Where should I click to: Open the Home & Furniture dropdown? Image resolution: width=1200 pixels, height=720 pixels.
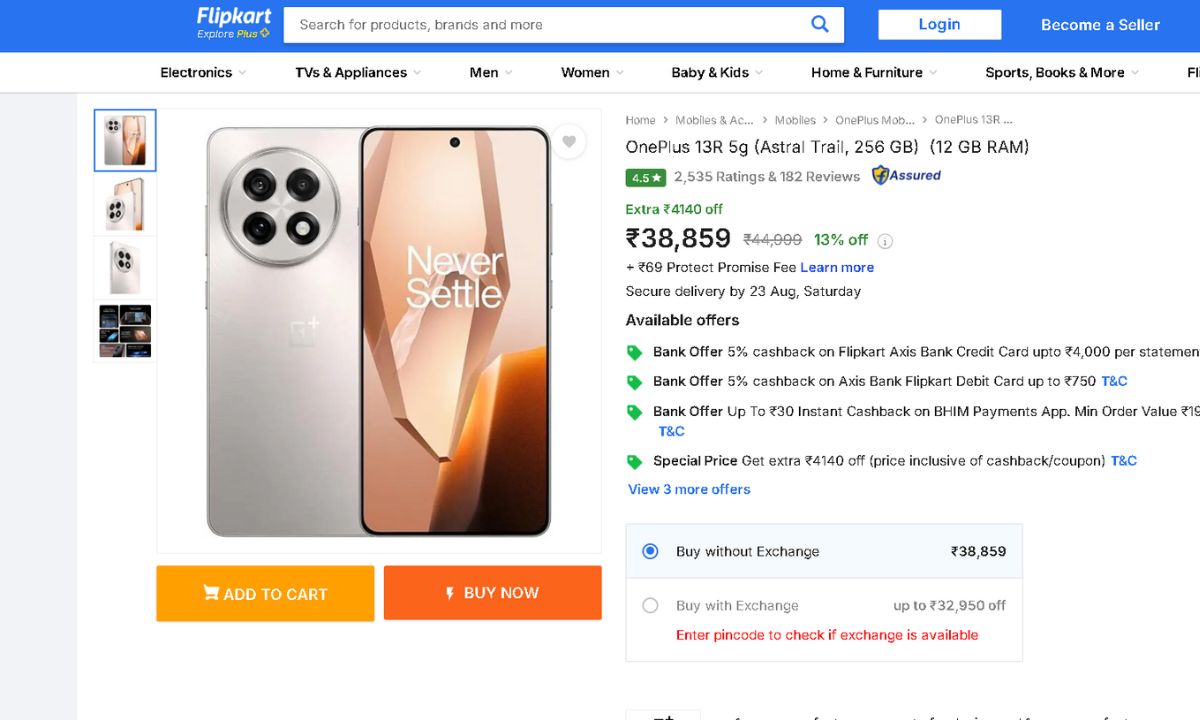[874, 72]
